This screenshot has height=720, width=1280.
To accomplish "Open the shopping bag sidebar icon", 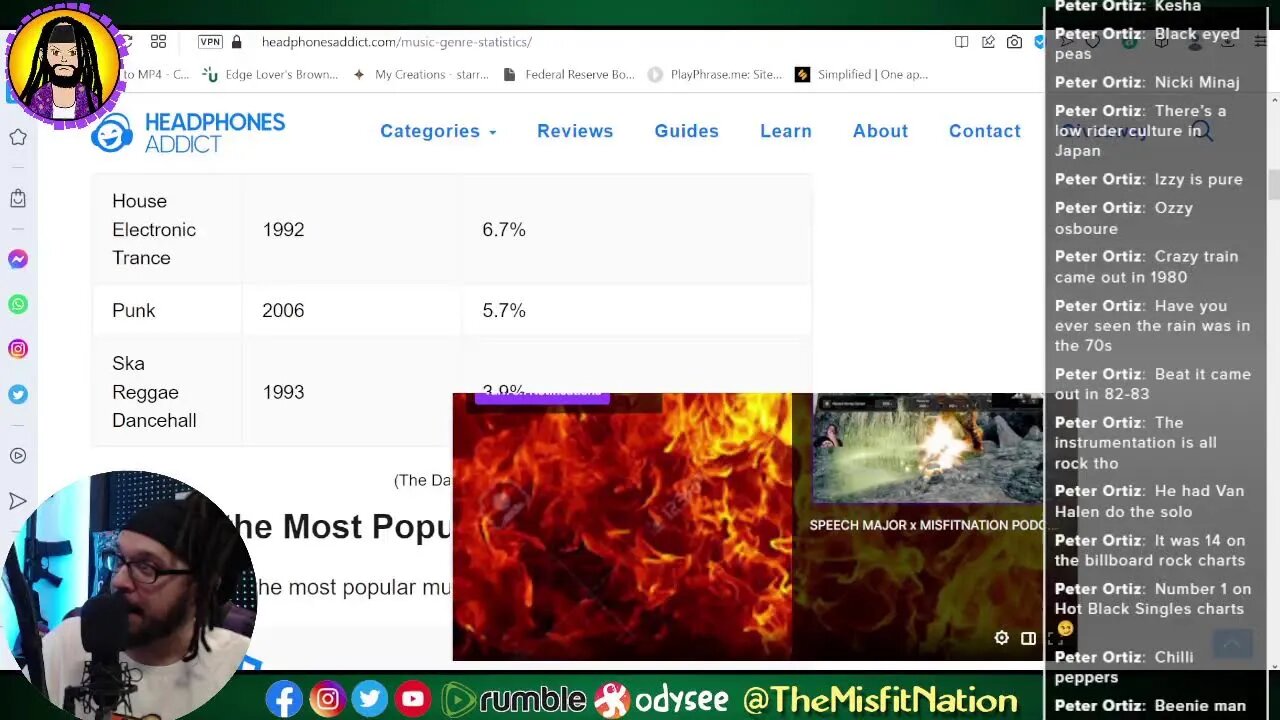I will tap(18, 198).
